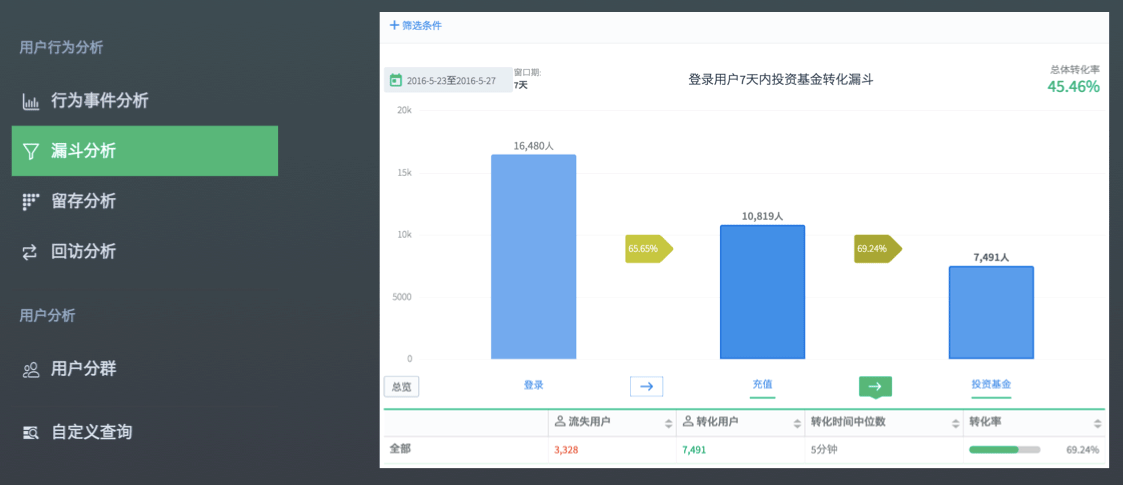The width and height of the screenshot is (1123, 485).
Task: Click the calendar icon in date range
Action: tap(396, 80)
